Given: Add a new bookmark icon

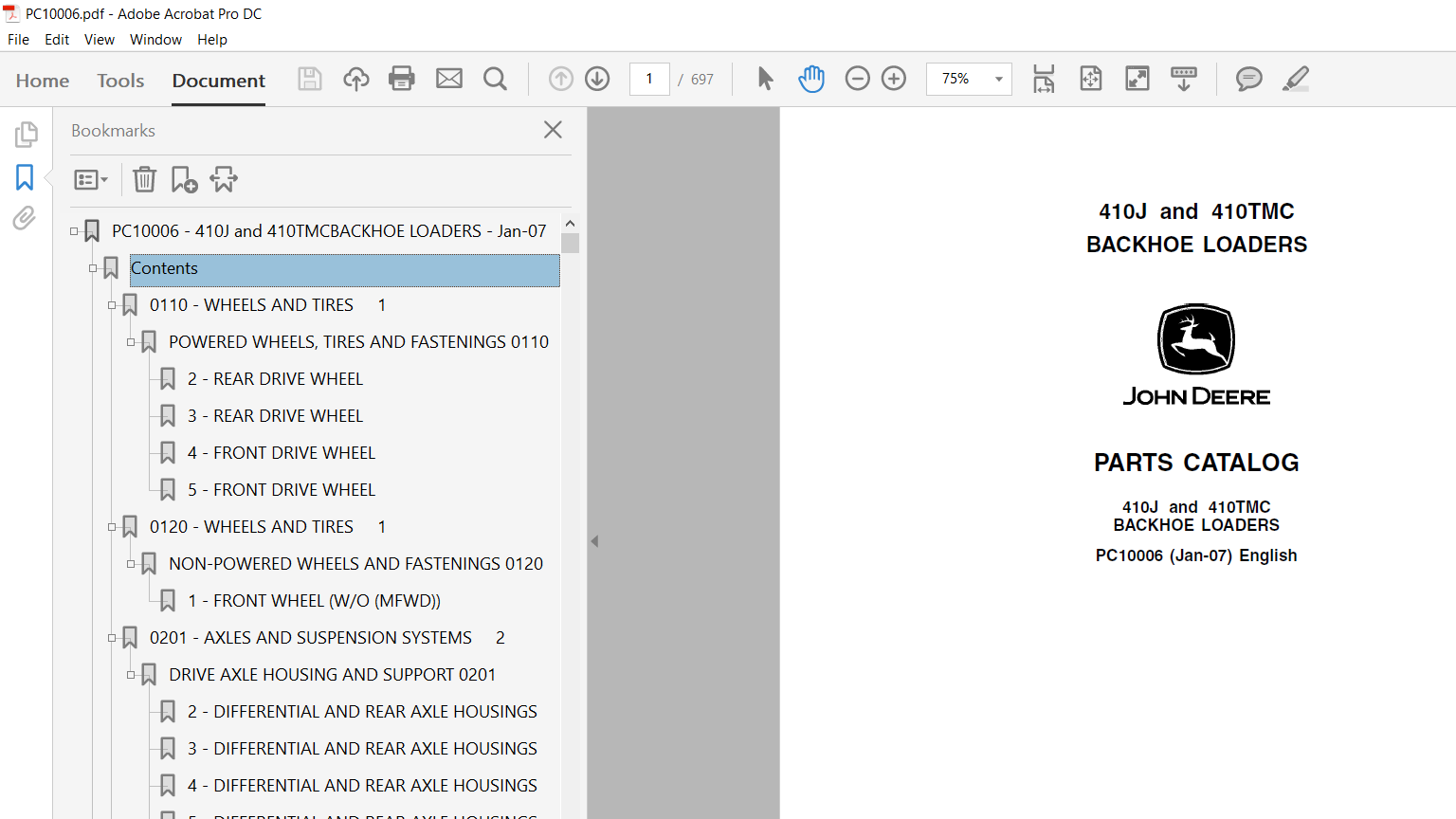Looking at the screenshot, I should (184, 179).
